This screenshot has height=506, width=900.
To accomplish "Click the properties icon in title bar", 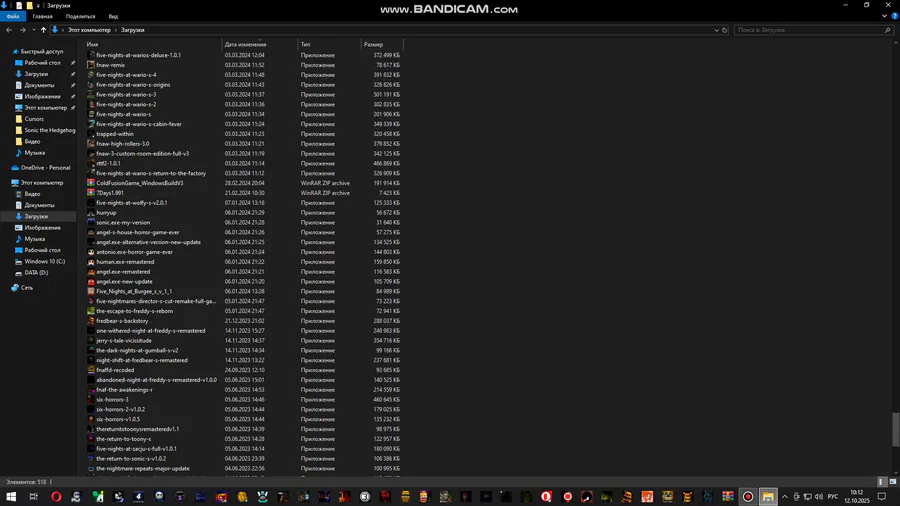I will click(x=19, y=5).
